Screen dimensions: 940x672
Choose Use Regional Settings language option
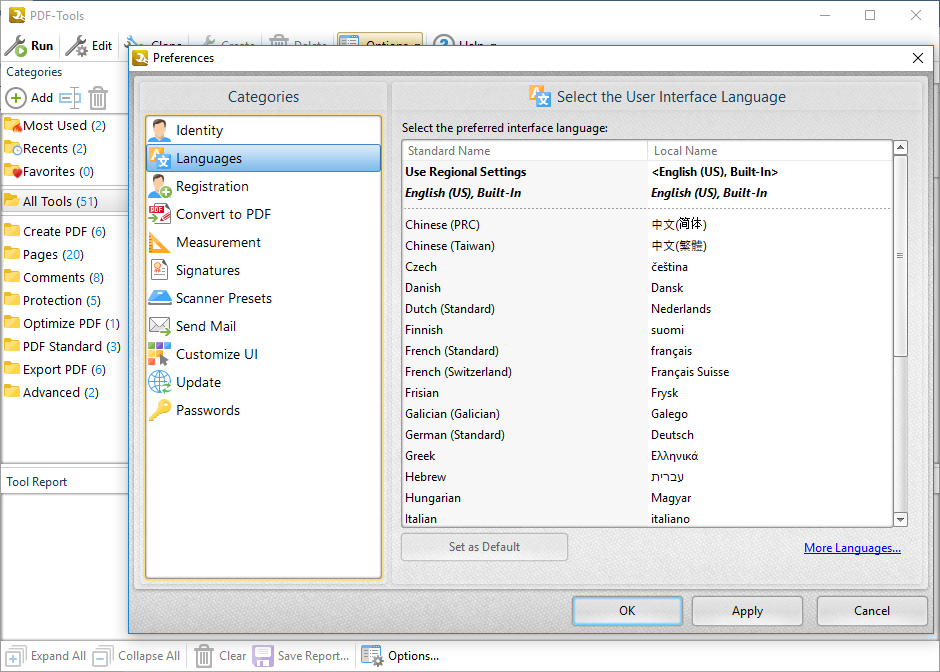pos(465,172)
